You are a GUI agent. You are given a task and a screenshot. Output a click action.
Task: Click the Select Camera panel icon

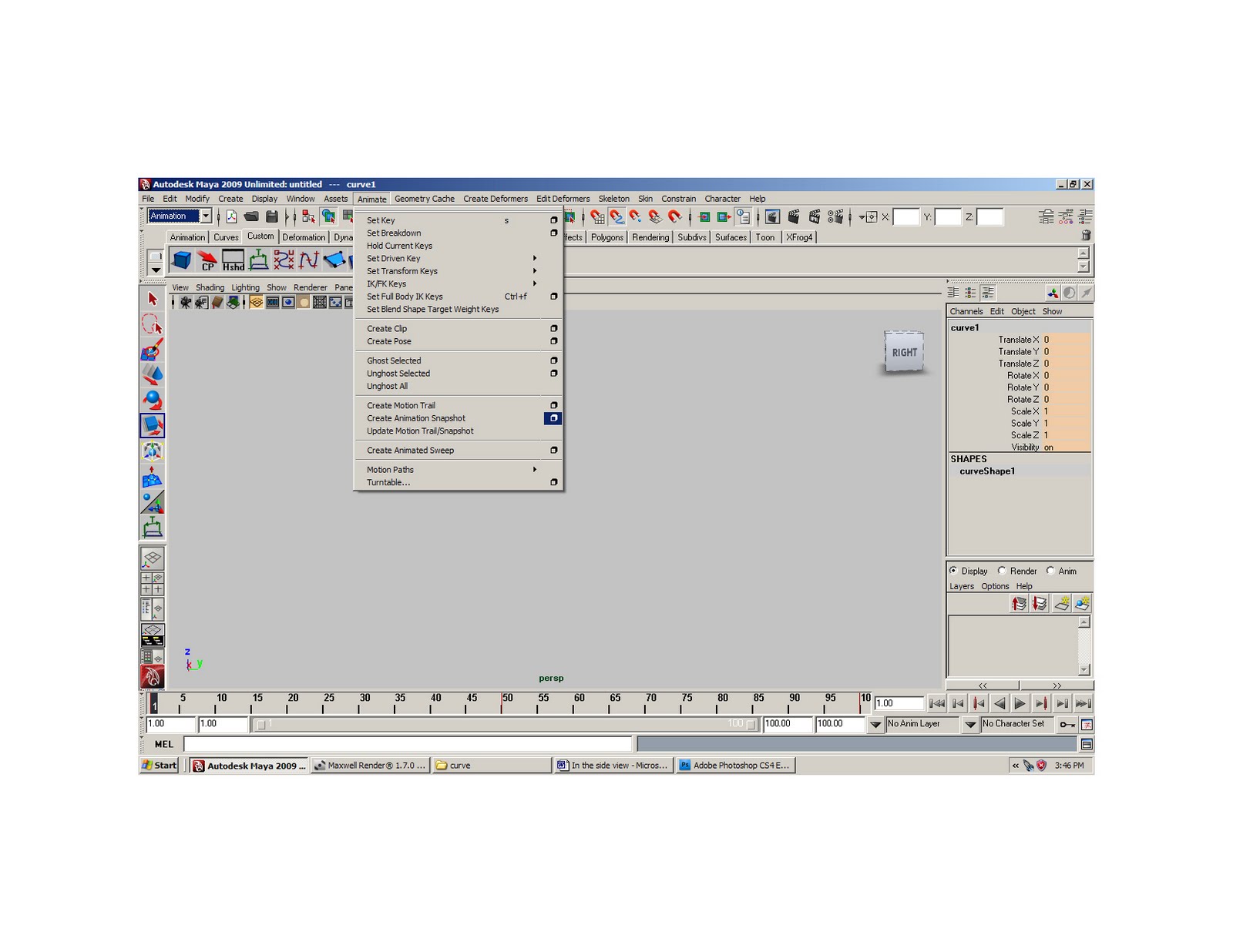[186, 303]
